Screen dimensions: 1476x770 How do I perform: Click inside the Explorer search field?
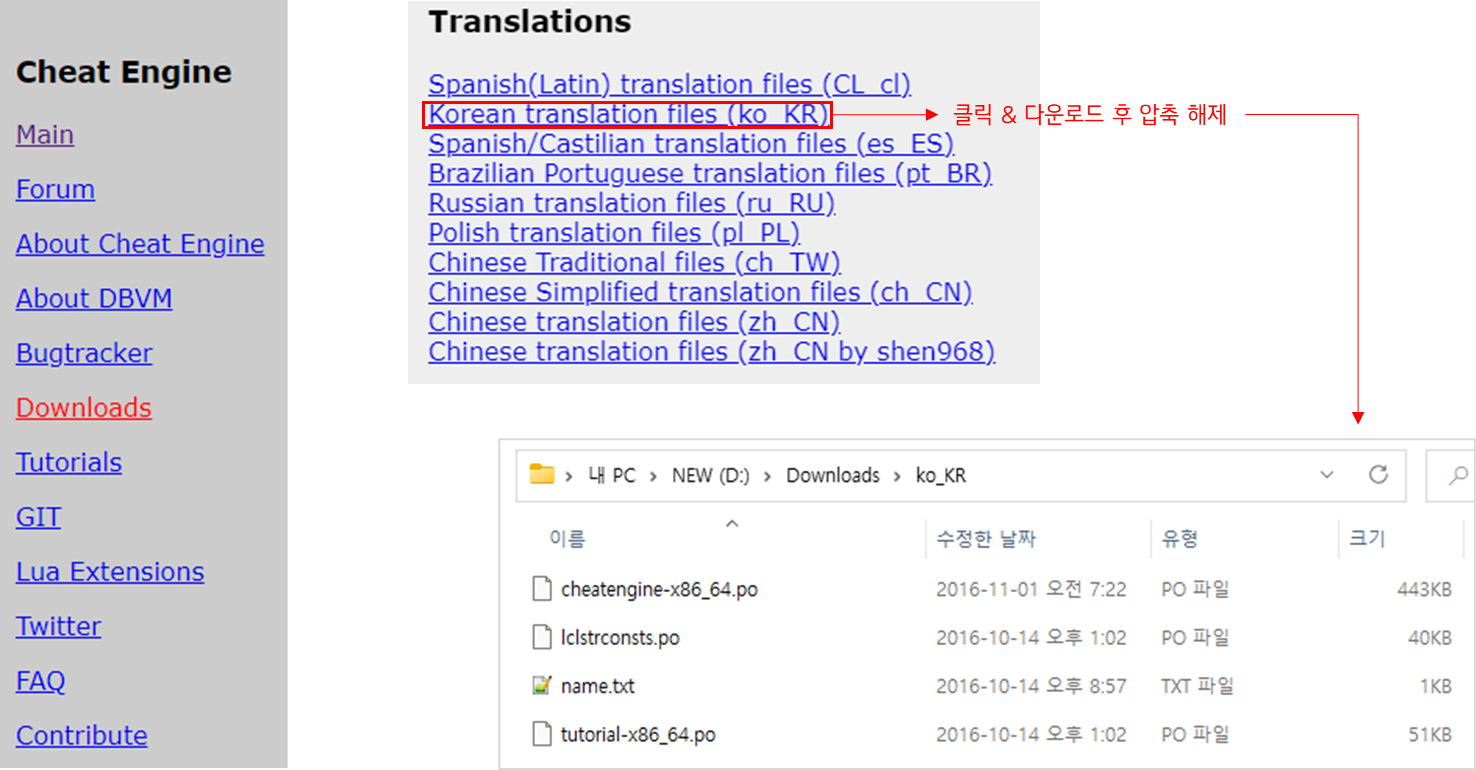pos(1453,476)
